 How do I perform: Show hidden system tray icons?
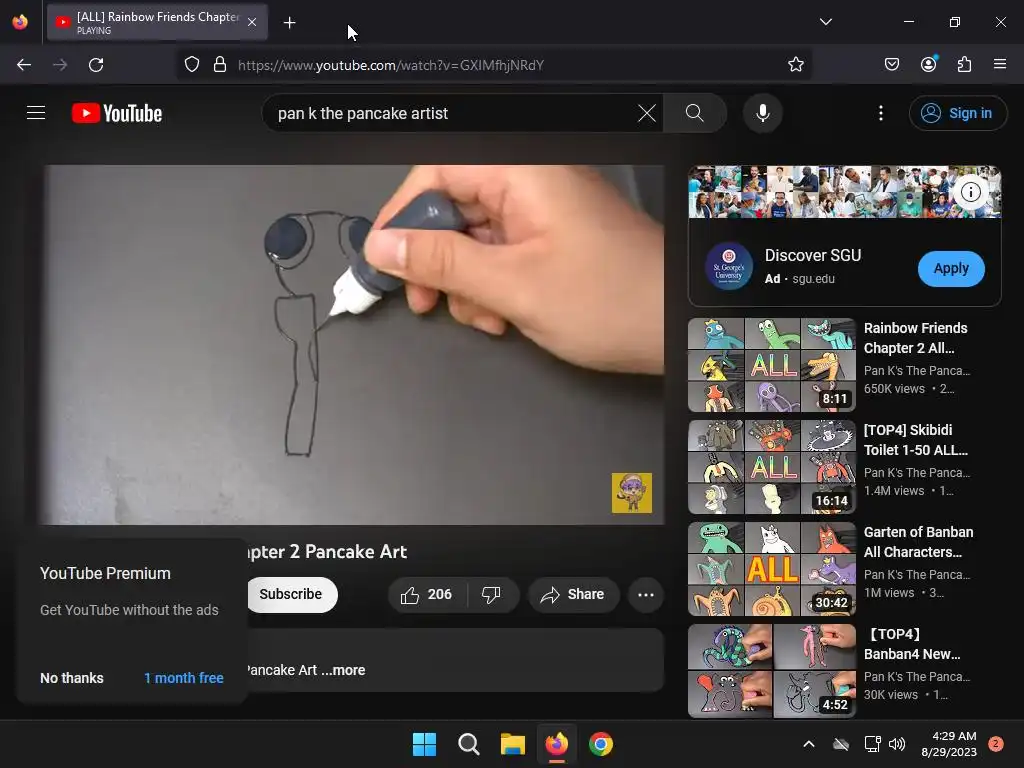point(808,744)
